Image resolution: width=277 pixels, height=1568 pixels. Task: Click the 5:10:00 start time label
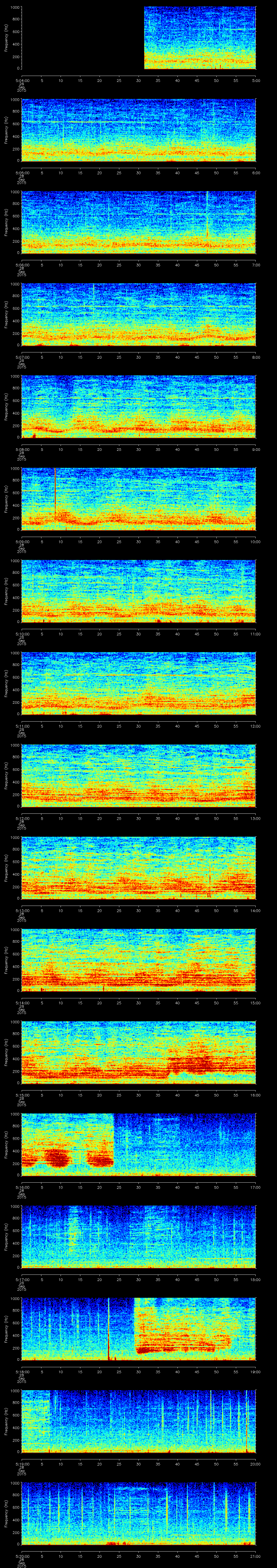point(22,634)
